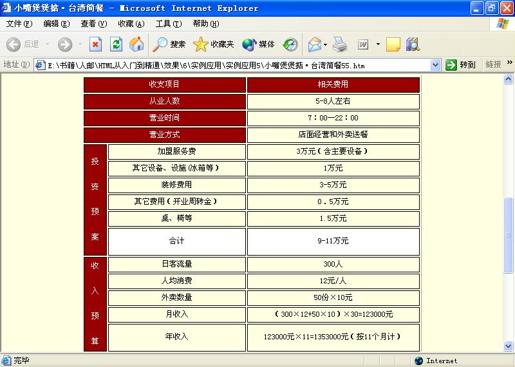
Task: Refresh the page with the green arrows icon
Action: [x=116, y=44]
